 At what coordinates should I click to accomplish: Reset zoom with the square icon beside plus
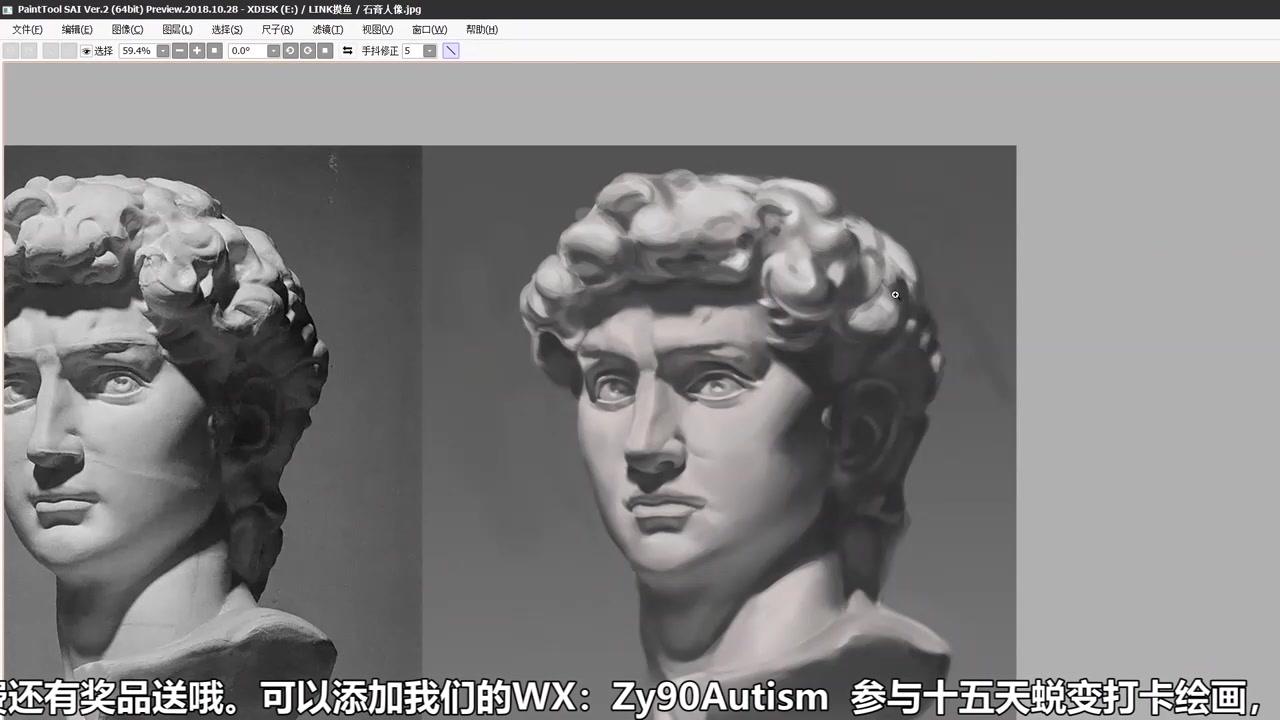point(213,50)
